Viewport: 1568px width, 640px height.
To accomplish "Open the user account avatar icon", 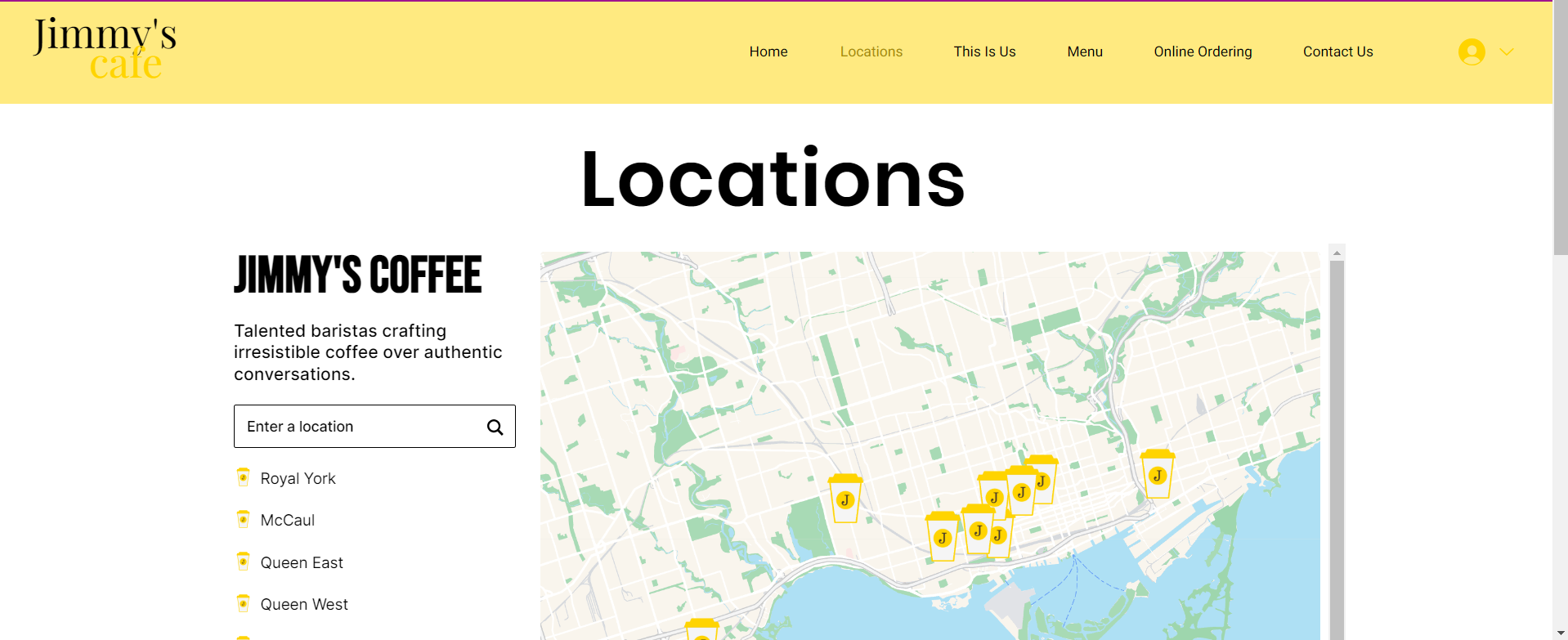I will pos(1472,51).
